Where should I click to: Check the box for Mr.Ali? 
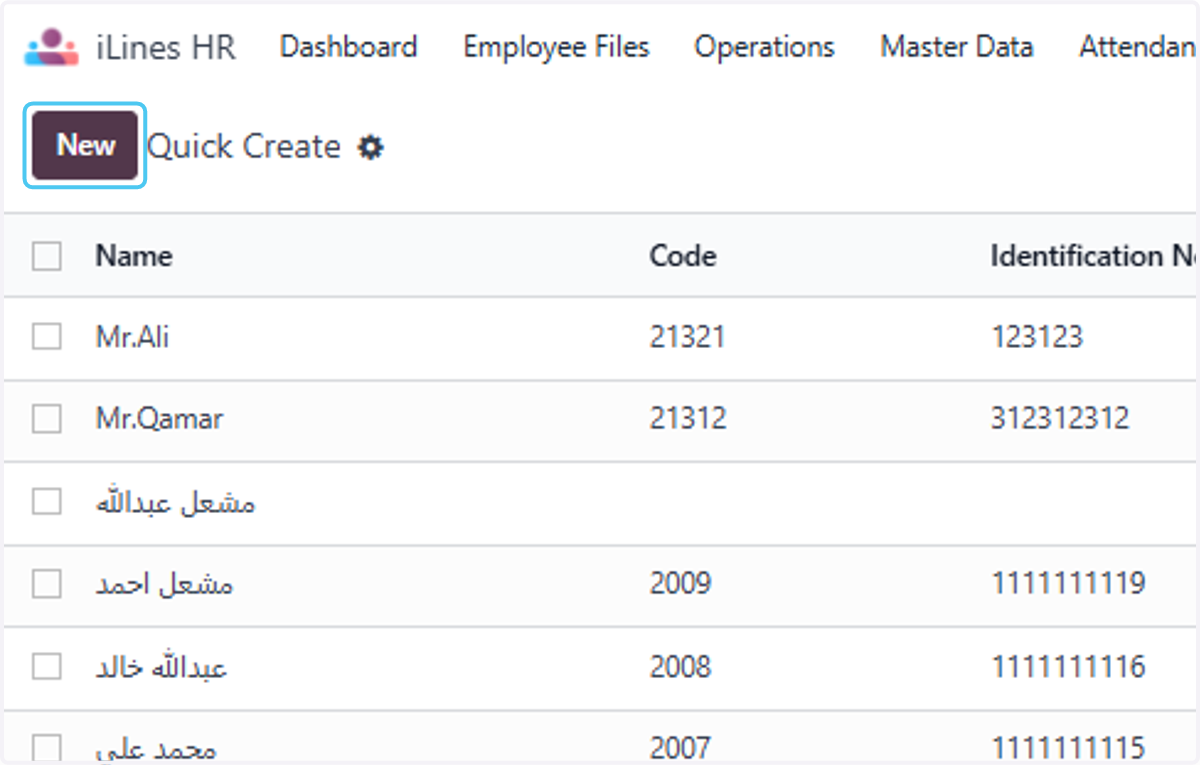tap(47, 337)
